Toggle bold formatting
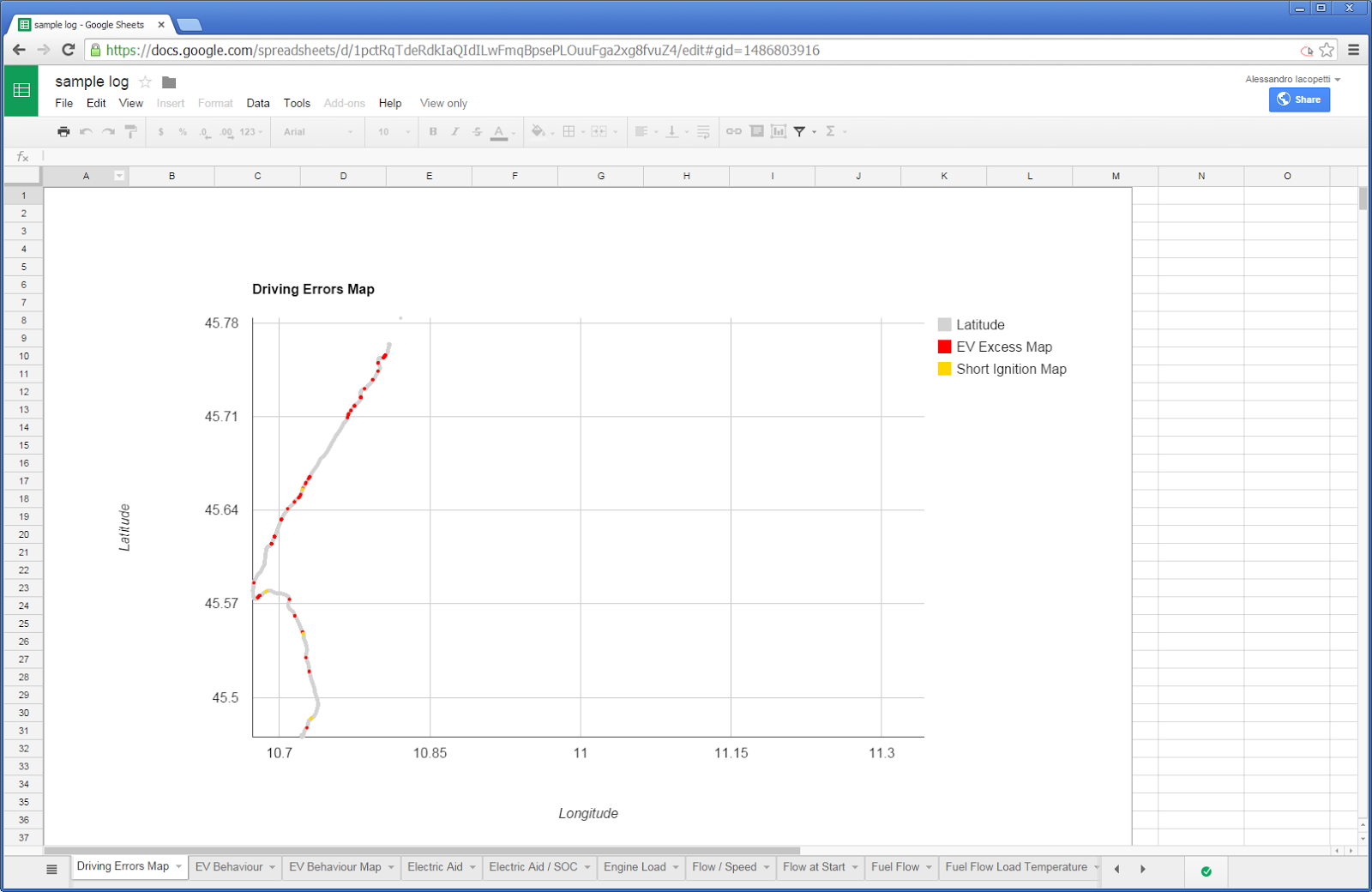The height and width of the screenshot is (892, 1372). (432, 131)
